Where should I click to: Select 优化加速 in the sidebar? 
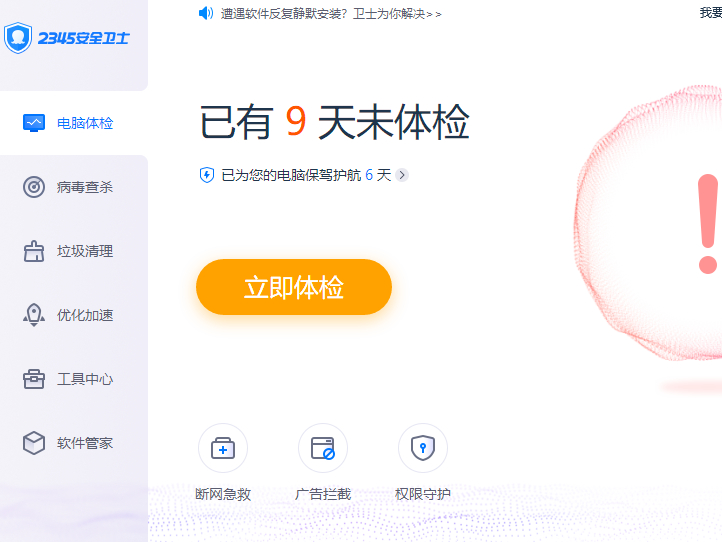[x=74, y=315]
